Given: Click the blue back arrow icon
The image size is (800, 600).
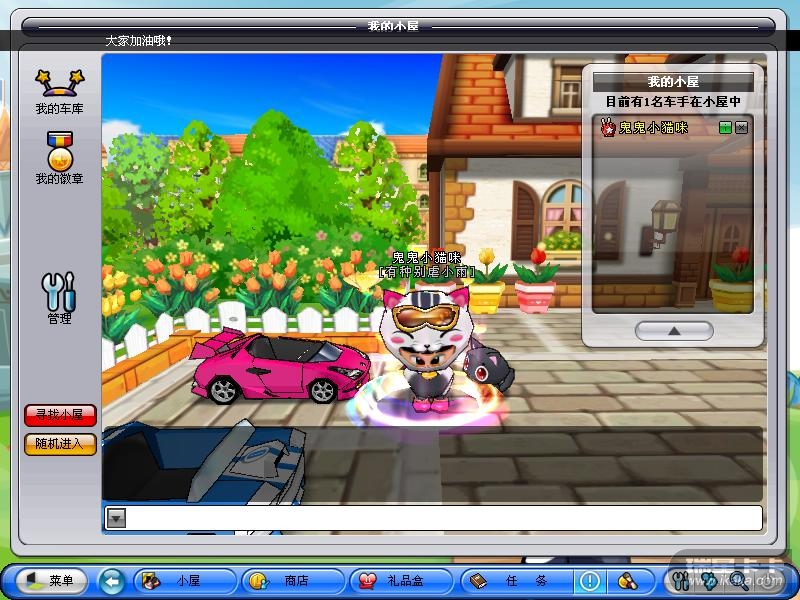Looking at the screenshot, I should [x=111, y=581].
